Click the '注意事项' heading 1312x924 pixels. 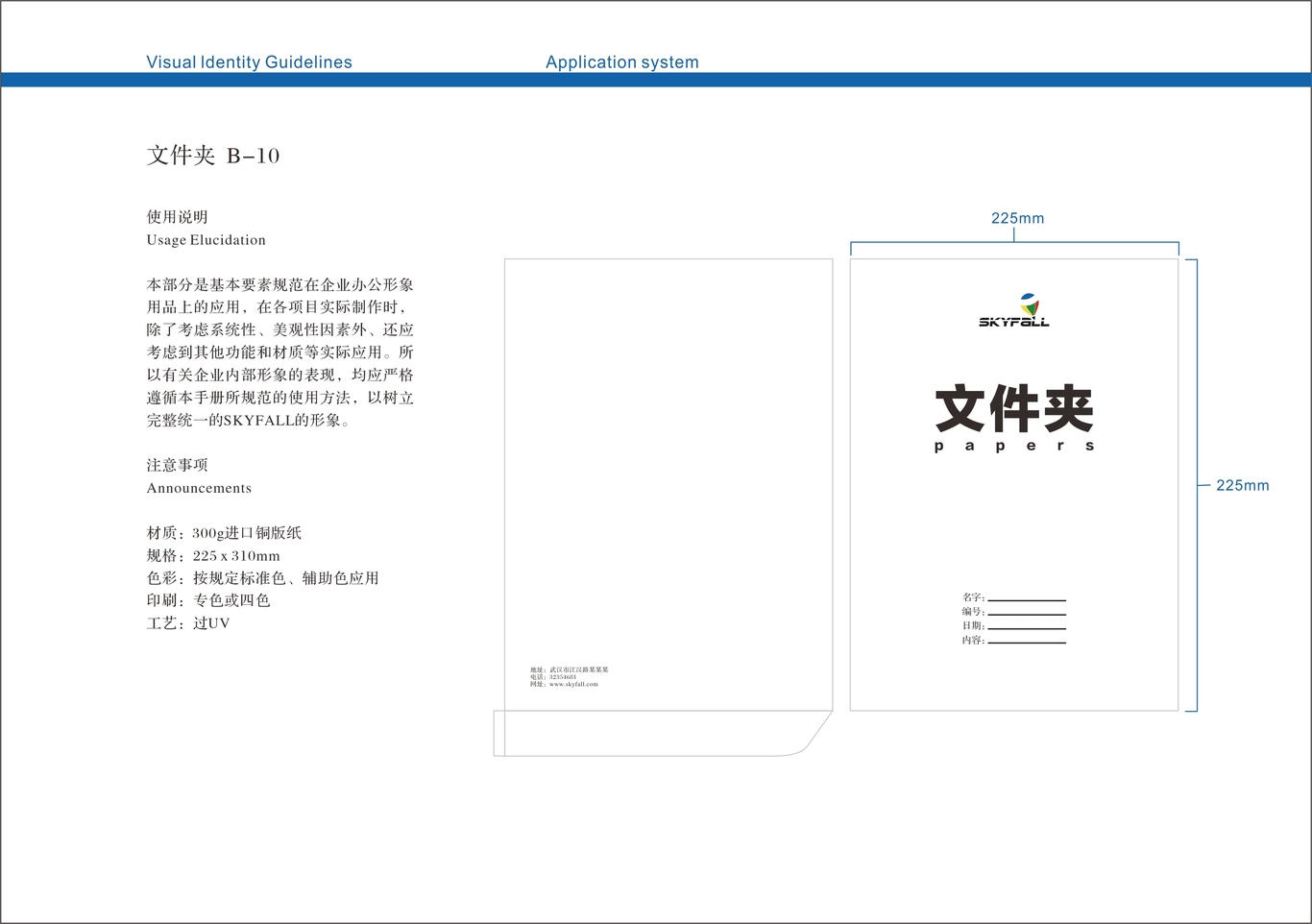coord(177,465)
